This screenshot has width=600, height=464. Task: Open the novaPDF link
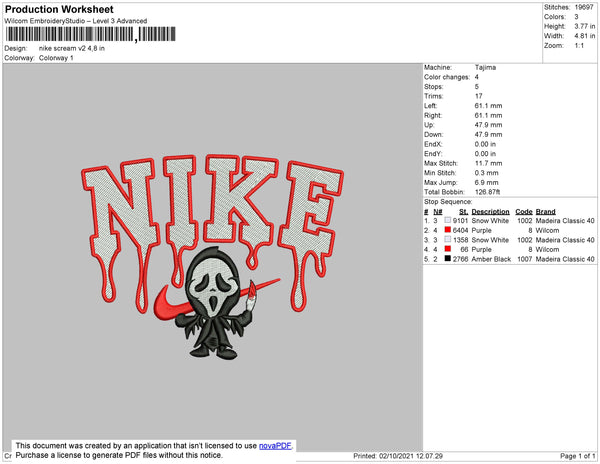point(275,446)
